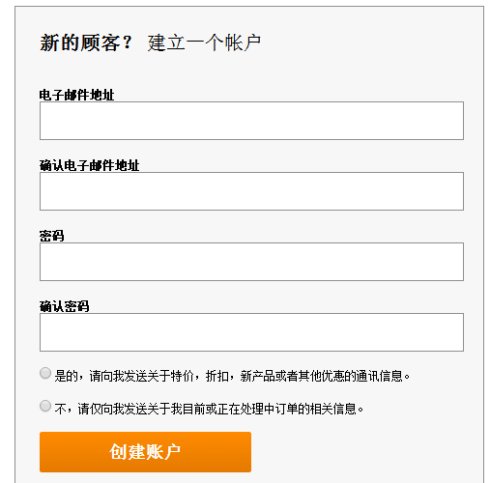
Task: Submit the registration form via 创建账户
Action: [145, 452]
